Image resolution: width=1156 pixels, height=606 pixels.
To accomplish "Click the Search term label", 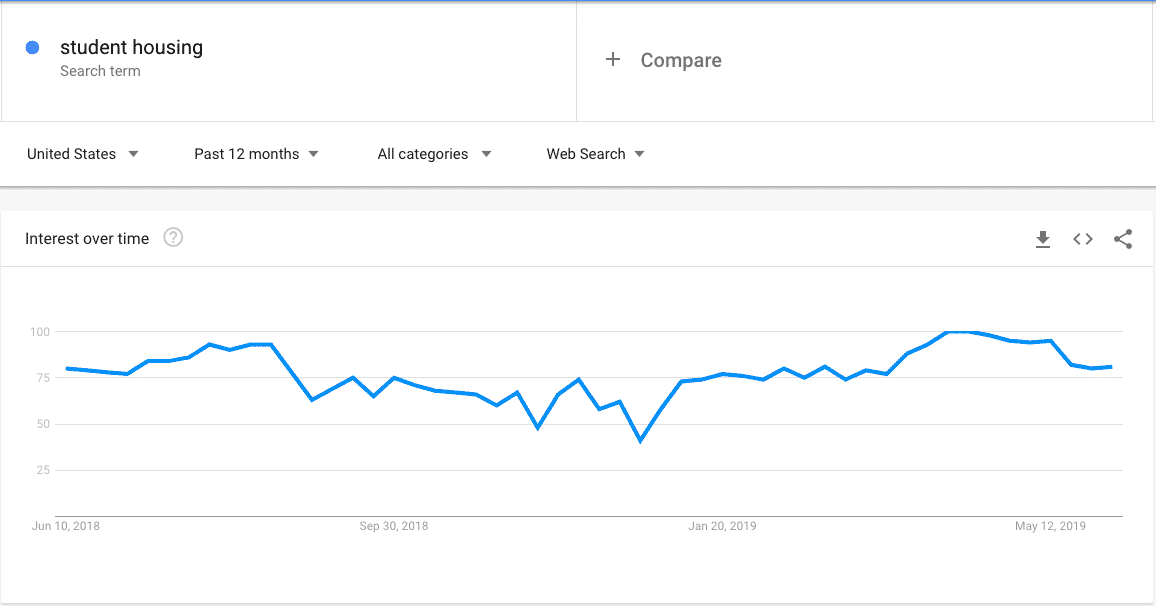I will click(x=100, y=72).
